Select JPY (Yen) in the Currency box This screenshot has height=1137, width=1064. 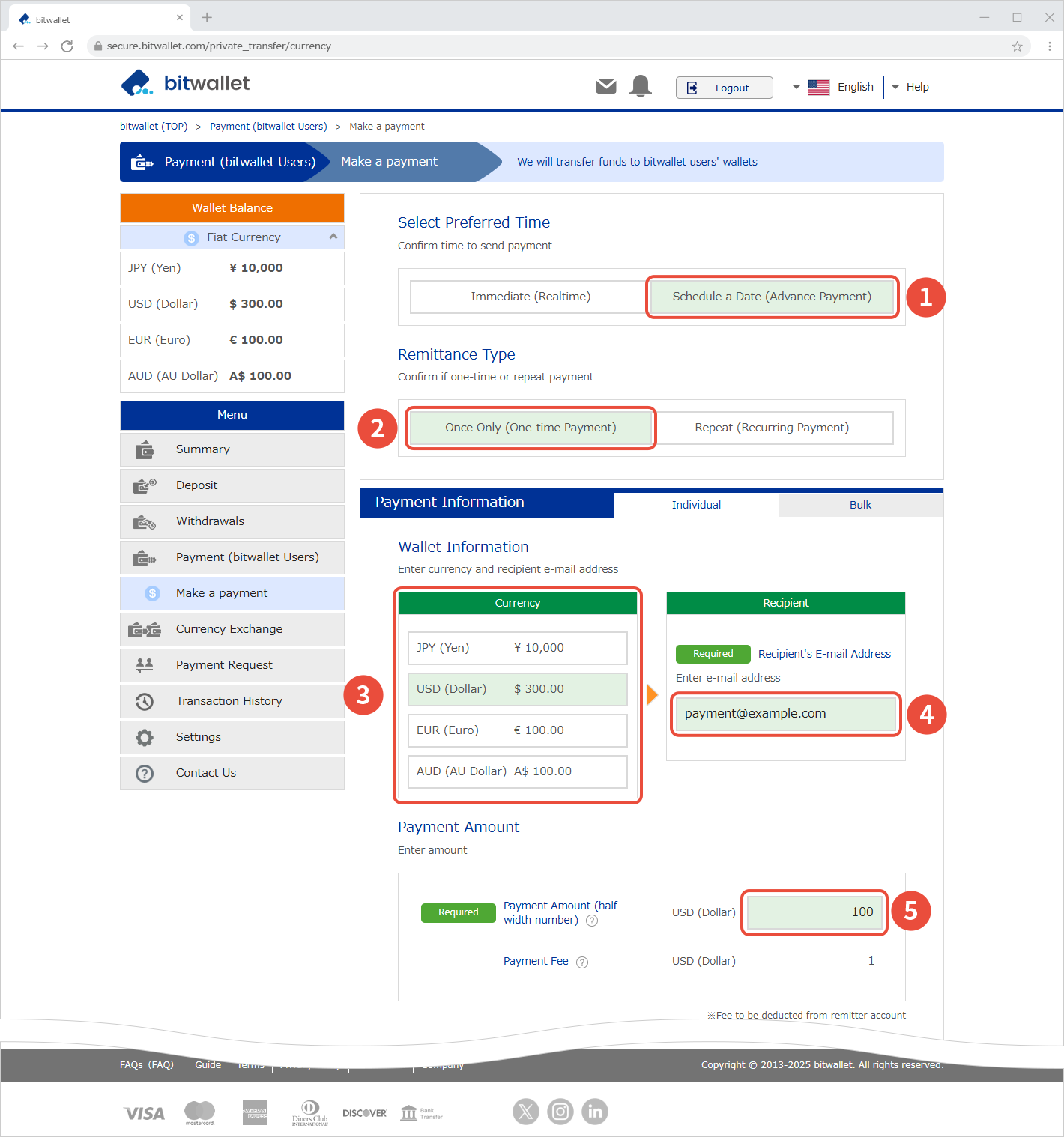coord(517,648)
